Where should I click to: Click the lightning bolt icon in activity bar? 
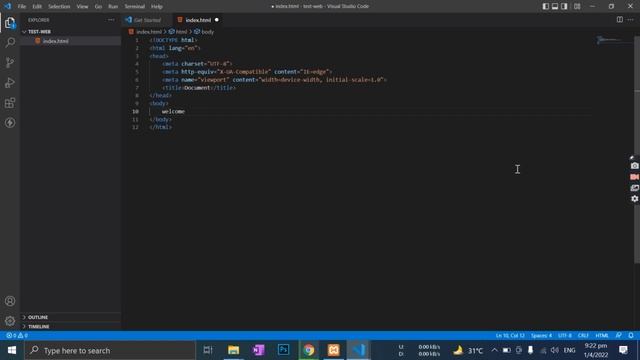(10, 122)
